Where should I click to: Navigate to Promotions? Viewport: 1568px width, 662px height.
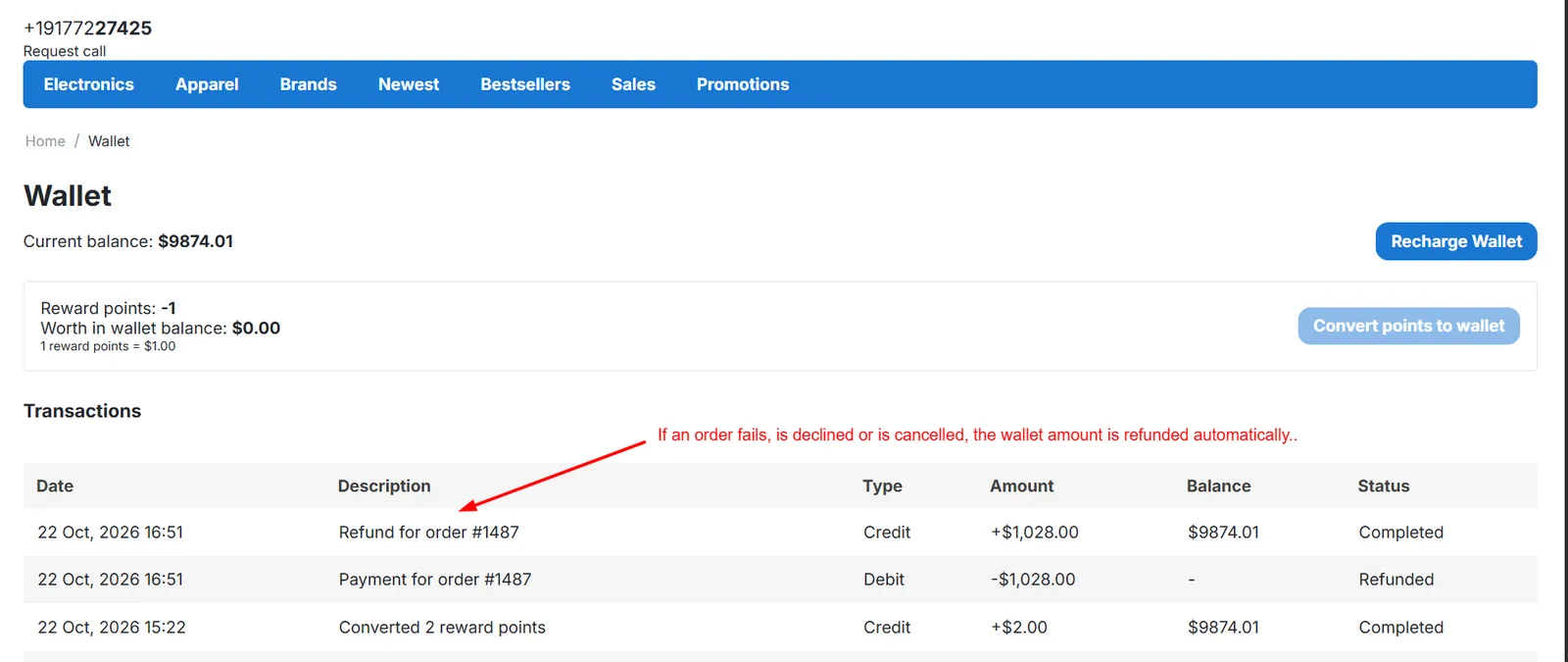click(743, 84)
